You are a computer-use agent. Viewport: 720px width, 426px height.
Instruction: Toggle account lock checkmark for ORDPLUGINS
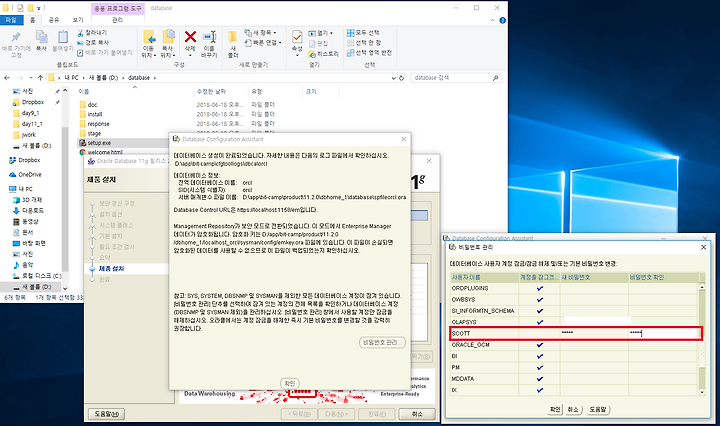(540, 288)
